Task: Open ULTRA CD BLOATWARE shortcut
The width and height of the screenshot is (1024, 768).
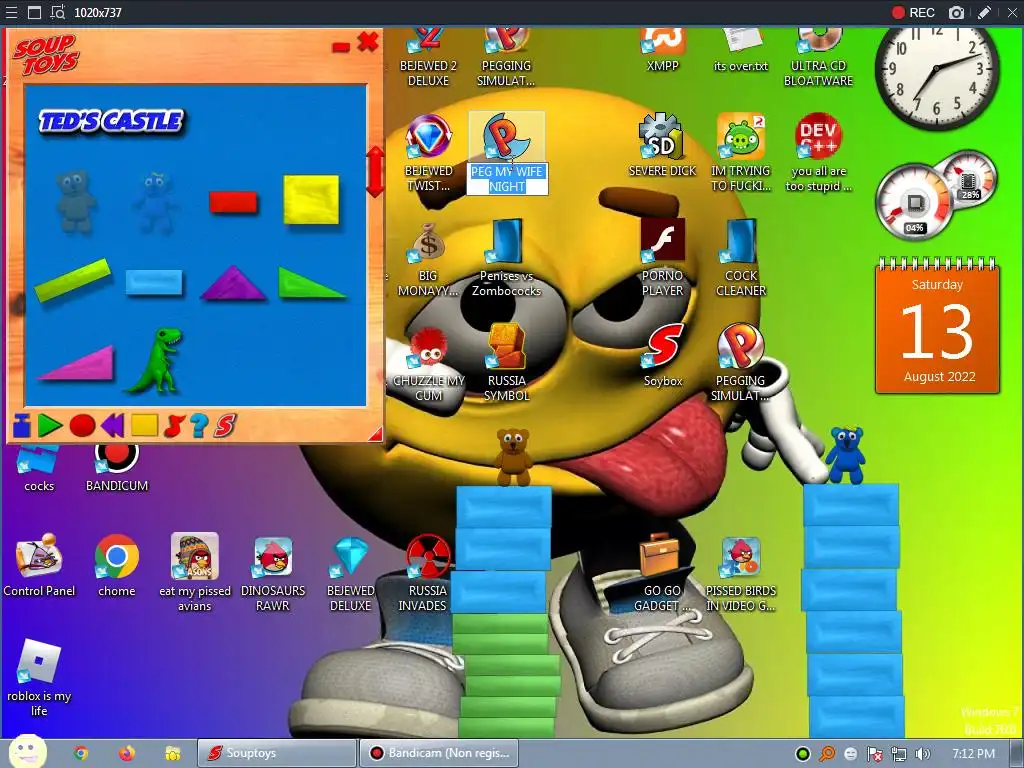Action: point(818,57)
